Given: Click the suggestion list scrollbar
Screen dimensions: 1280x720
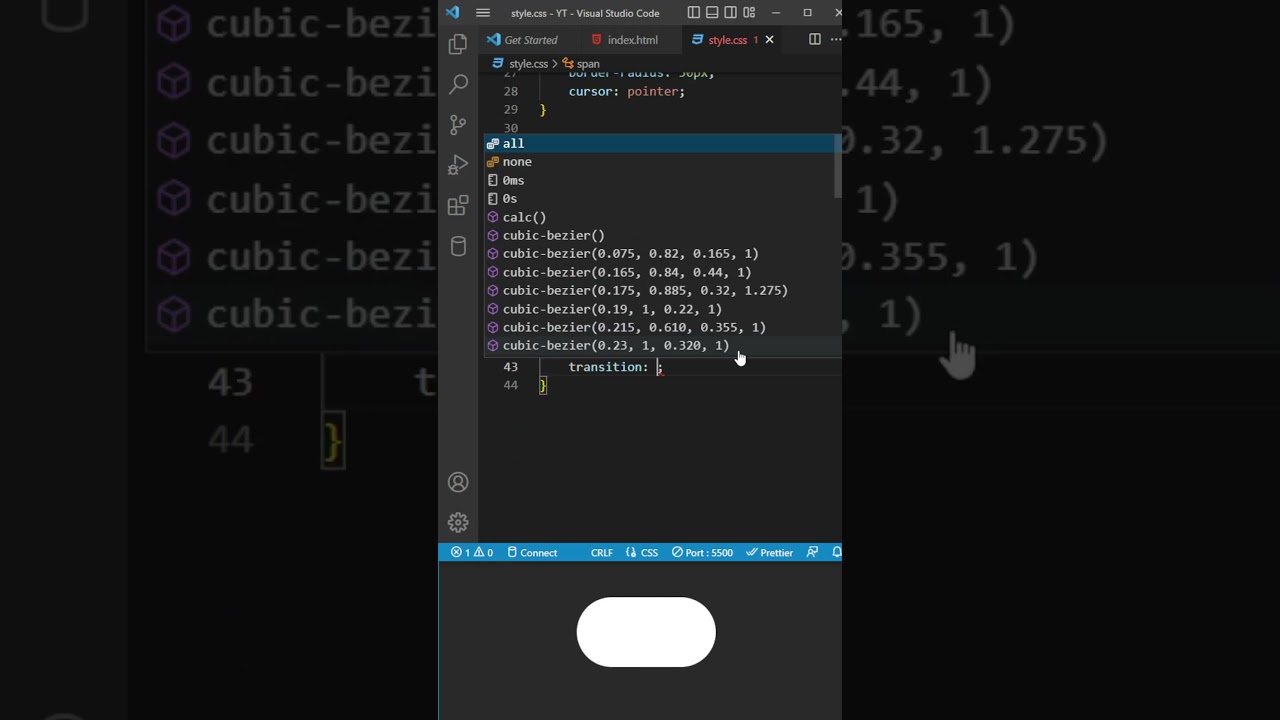Looking at the screenshot, I should pyautogui.click(x=838, y=165).
